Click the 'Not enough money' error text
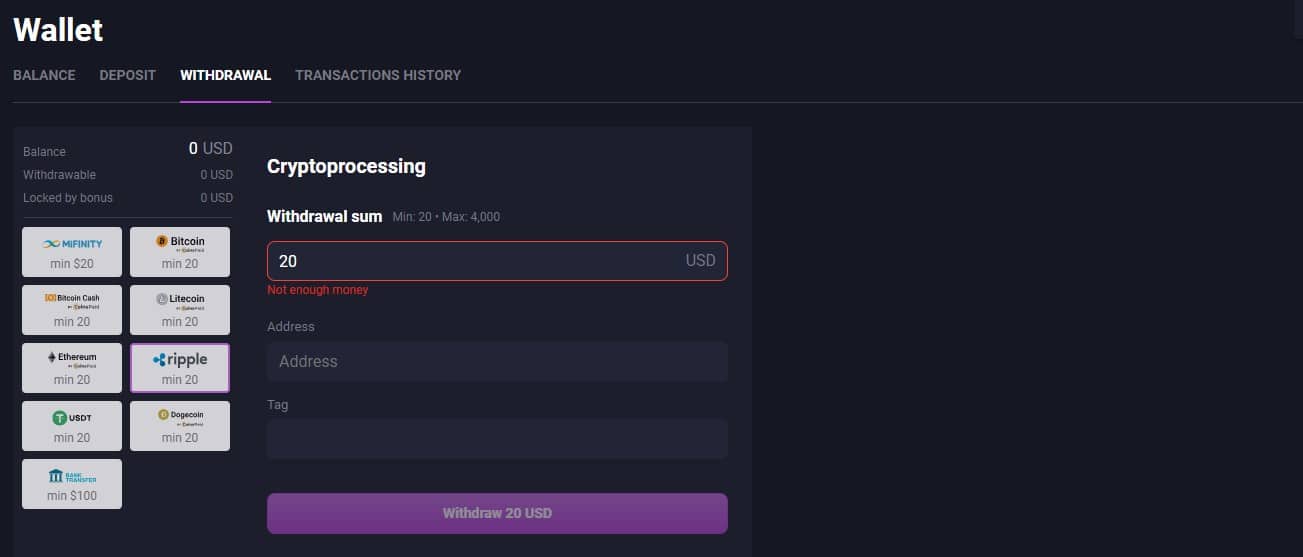The width and height of the screenshot is (1303, 557). point(318,290)
